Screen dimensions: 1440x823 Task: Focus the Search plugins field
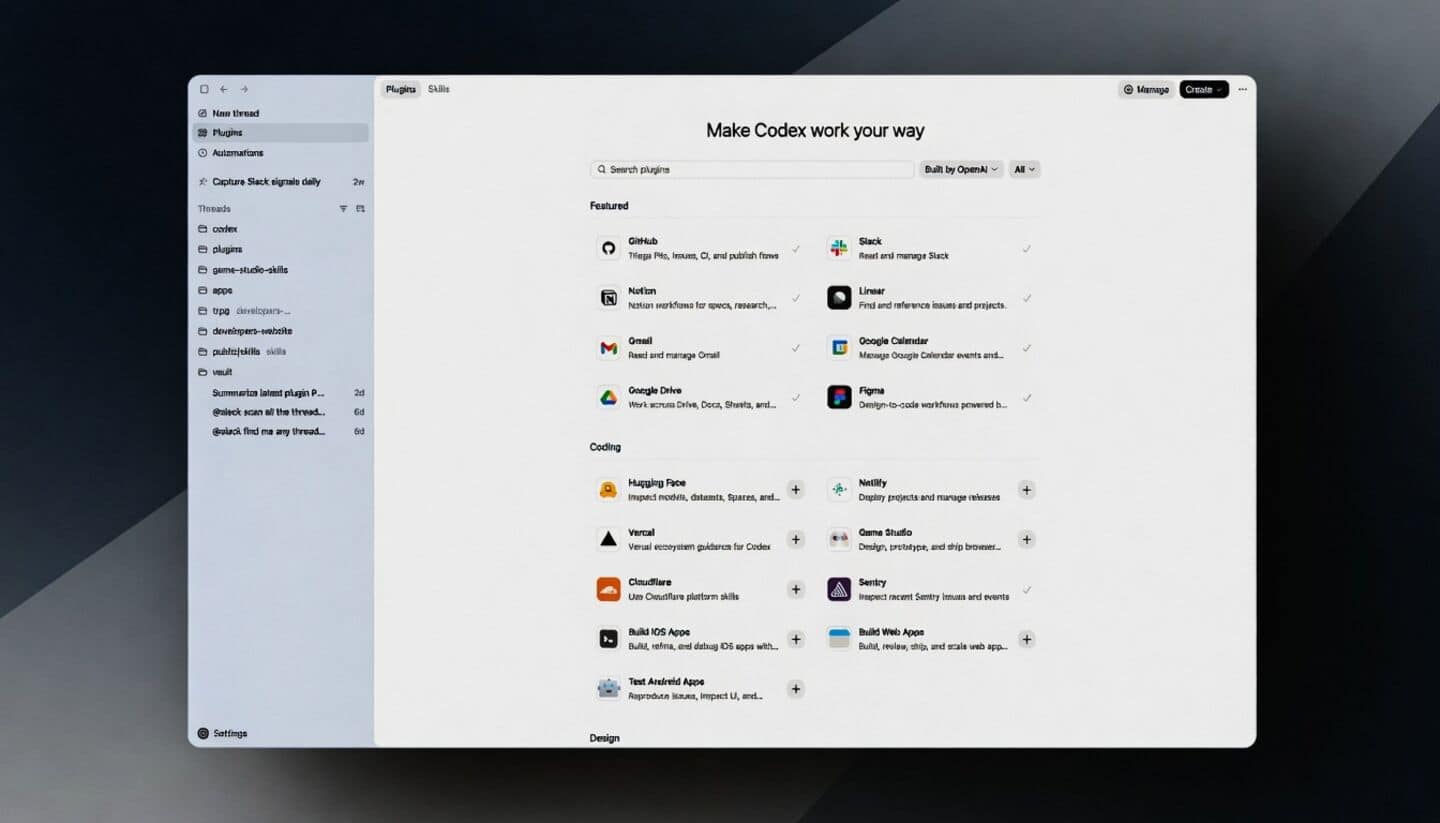point(752,170)
